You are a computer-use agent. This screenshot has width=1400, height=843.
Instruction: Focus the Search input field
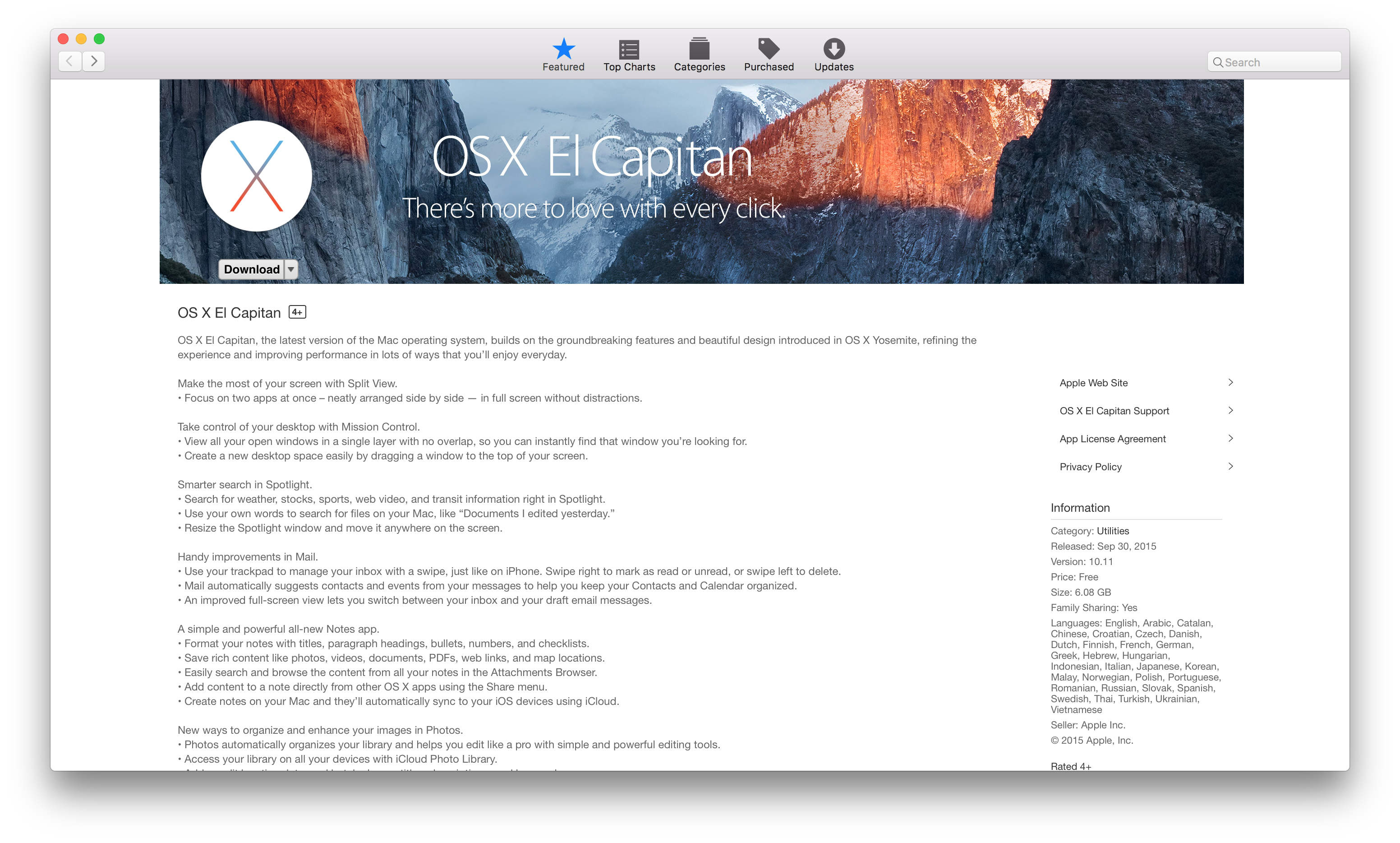click(1274, 62)
